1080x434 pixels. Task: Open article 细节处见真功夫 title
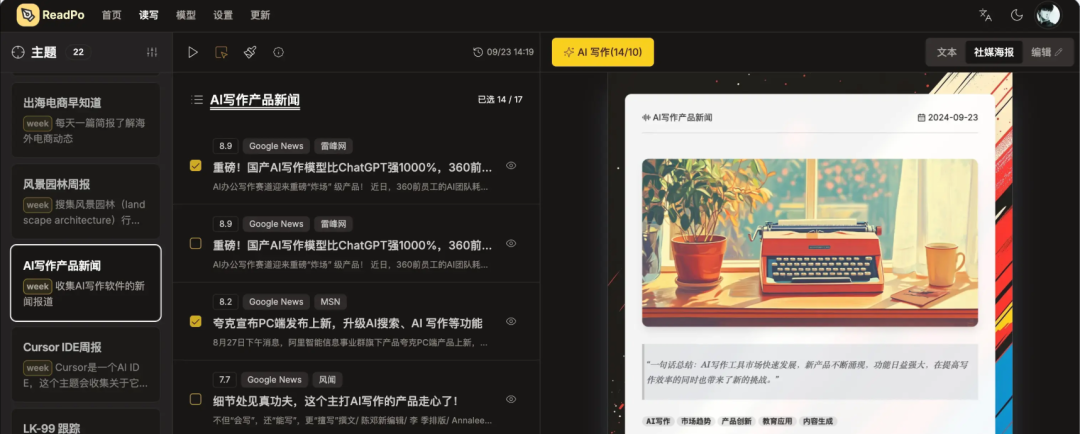point(335,401)
